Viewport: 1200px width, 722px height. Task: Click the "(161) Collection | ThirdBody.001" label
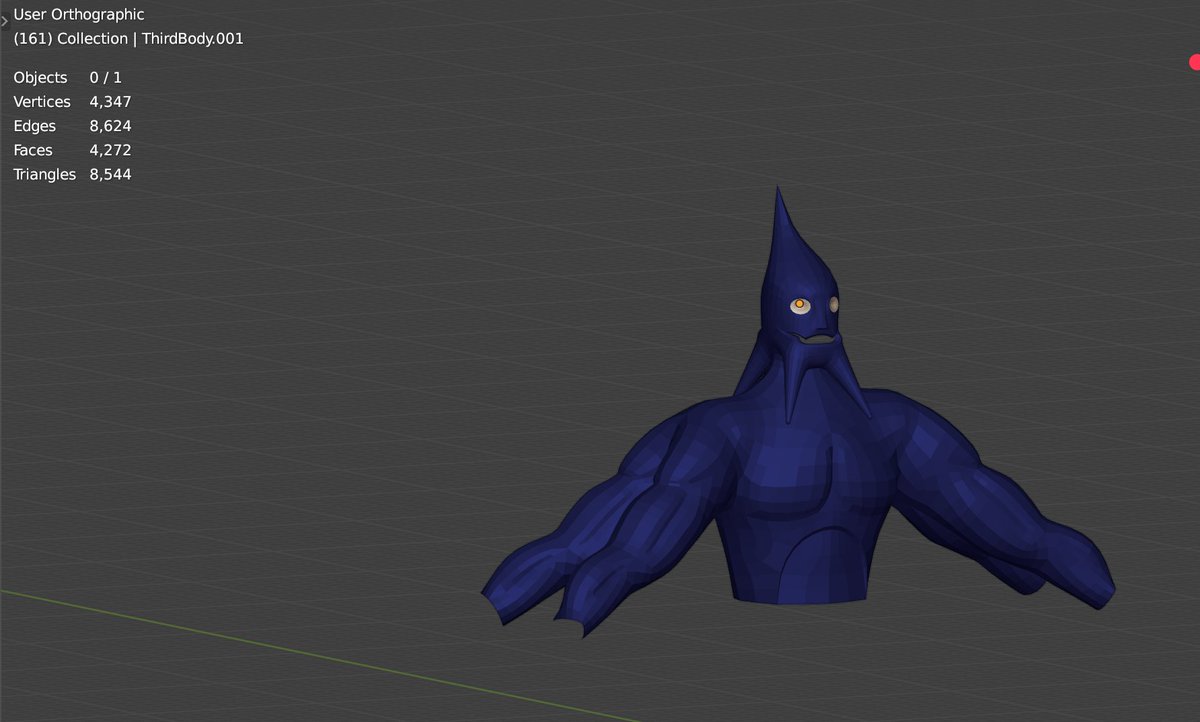(x=128, y=39)
